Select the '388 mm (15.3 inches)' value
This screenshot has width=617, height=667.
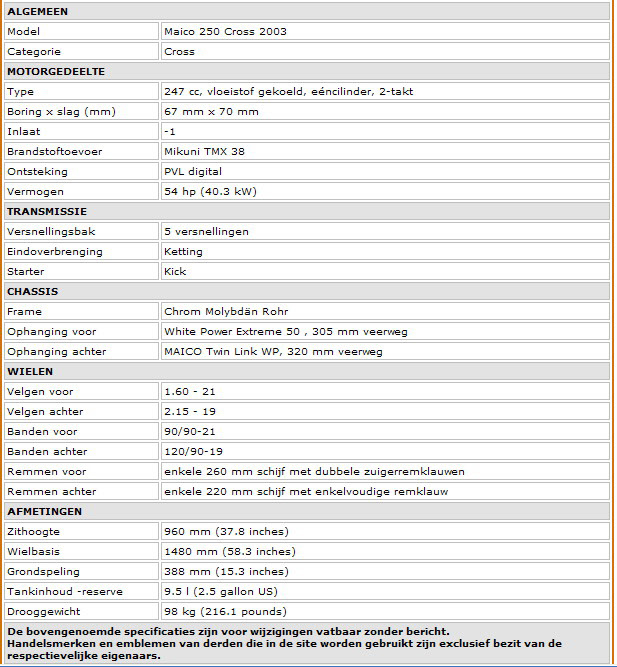[x=226, y=571]
